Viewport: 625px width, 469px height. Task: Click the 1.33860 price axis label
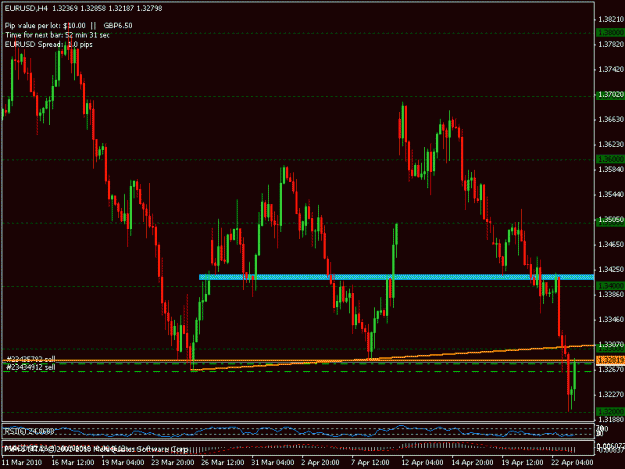pyautogui.click(x=611, y=294)
